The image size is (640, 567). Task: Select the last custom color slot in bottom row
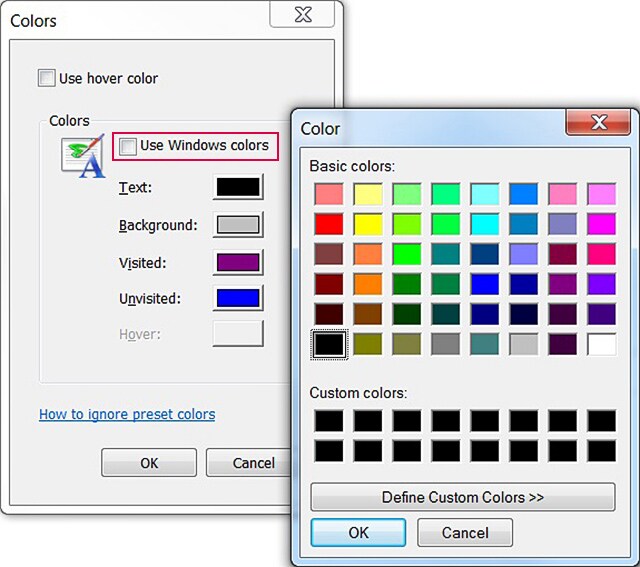(x=602, y=451)
